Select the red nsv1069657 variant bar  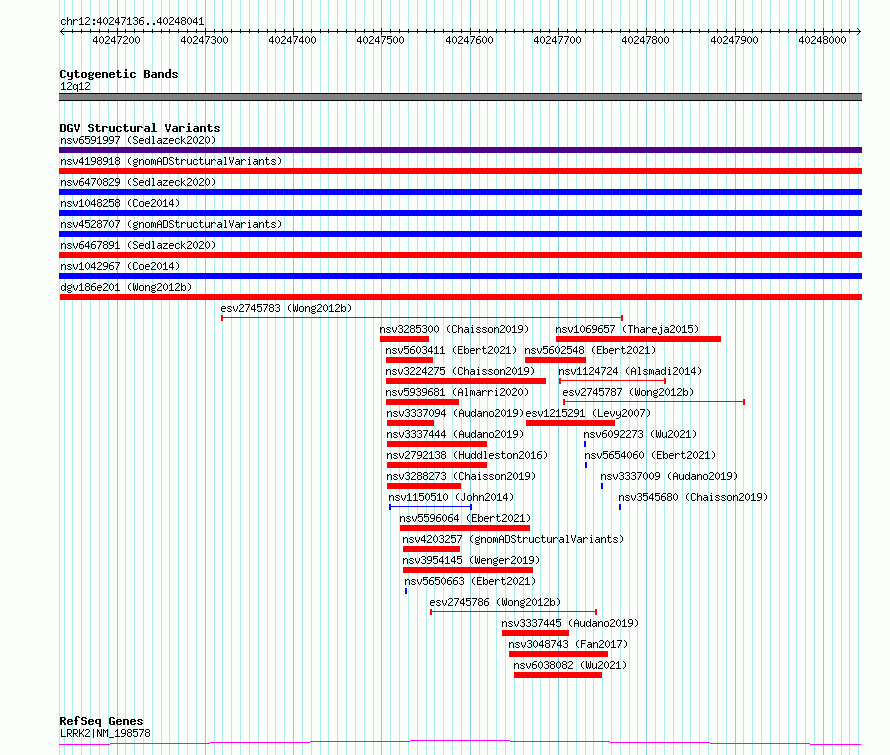tap(639, 339)
